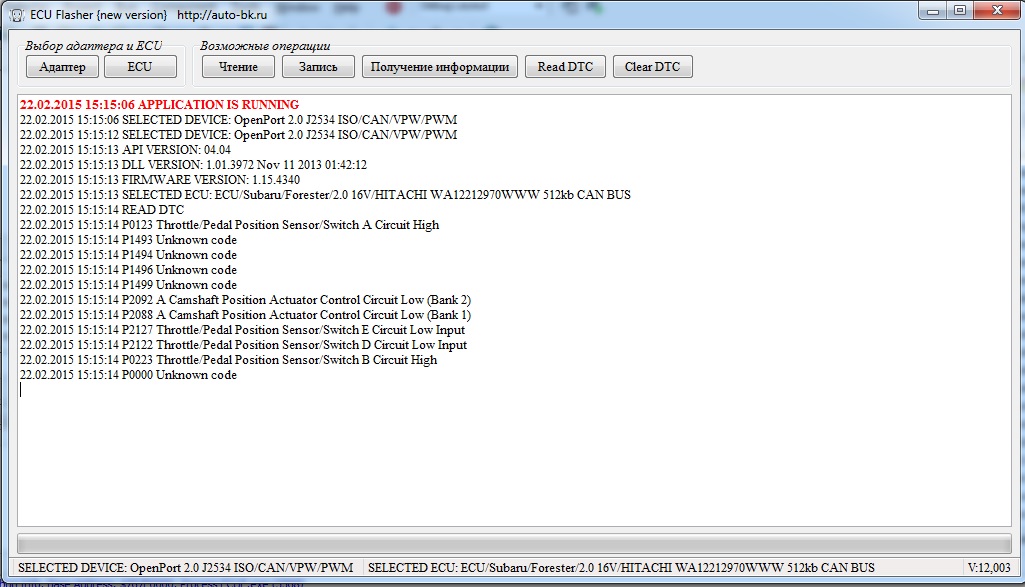Select the P2127 Switch E Circuit Low line
The height and width of the screenshot is (587, 1025).
tap(243, 330)
